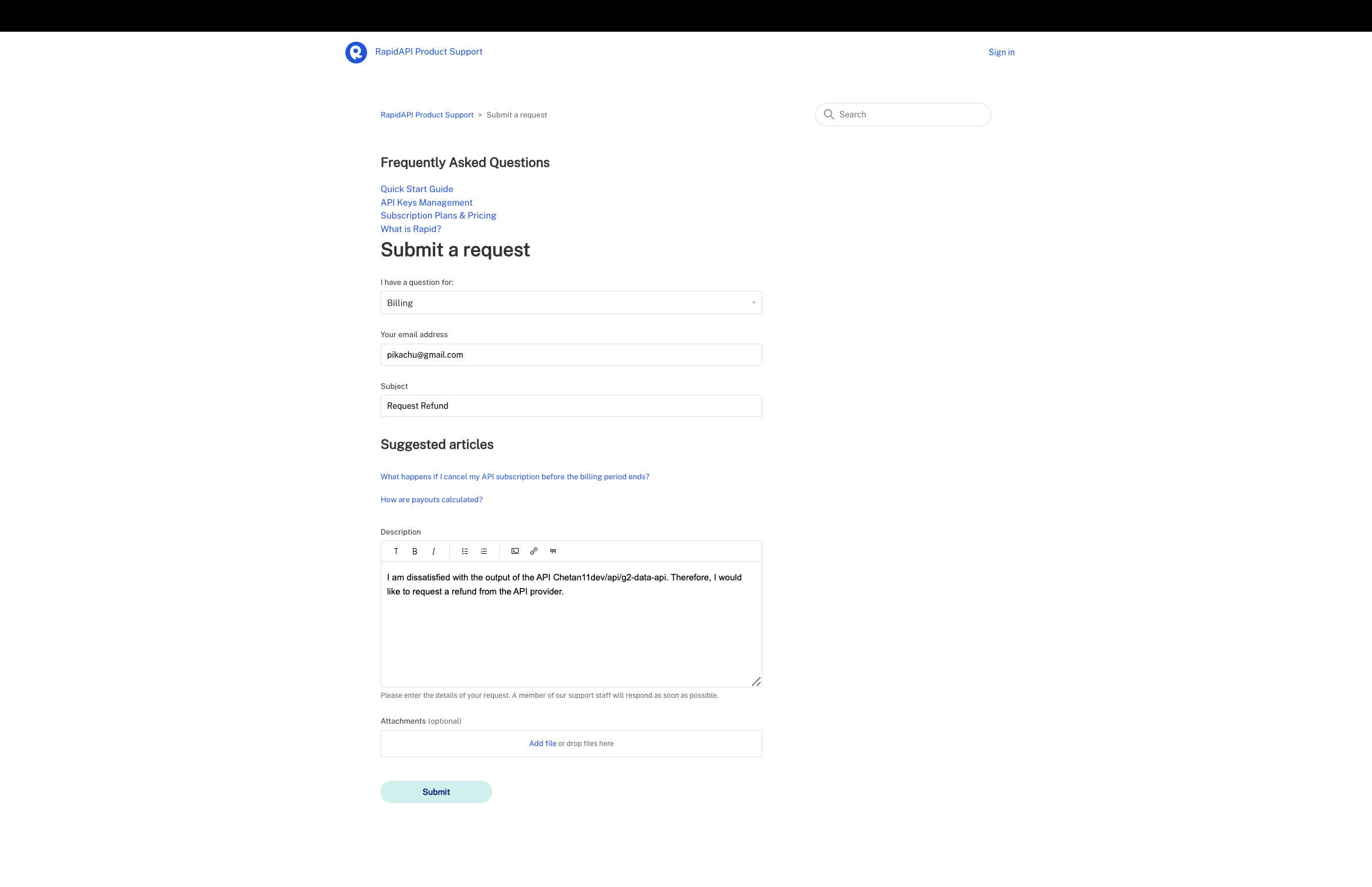This screenshot has height=887, width=1372.
Task: Expand the RapidAPI Product Support breadcrumb link
Action: (427, 114)
